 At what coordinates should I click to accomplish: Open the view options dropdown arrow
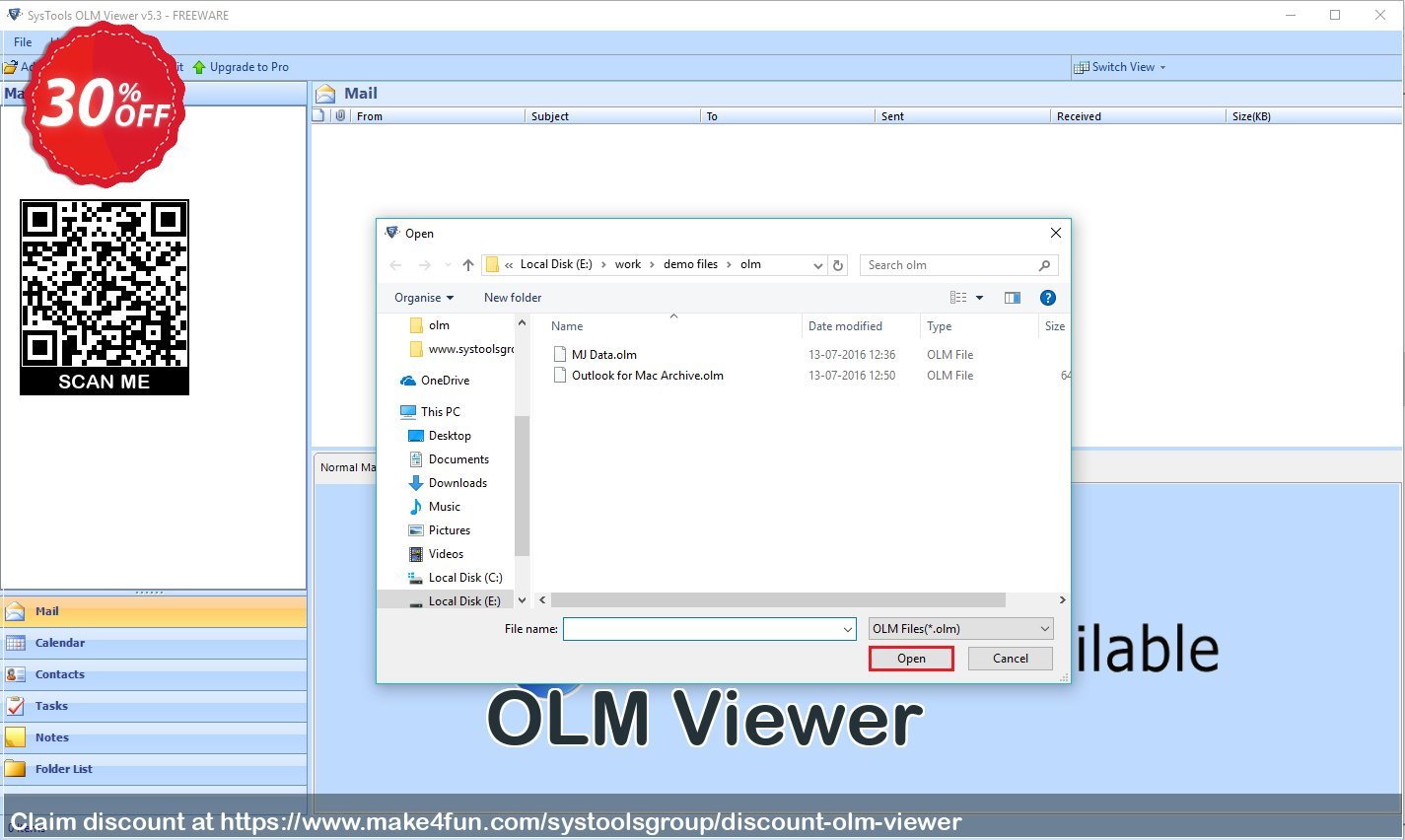click(x=979, y=298)
